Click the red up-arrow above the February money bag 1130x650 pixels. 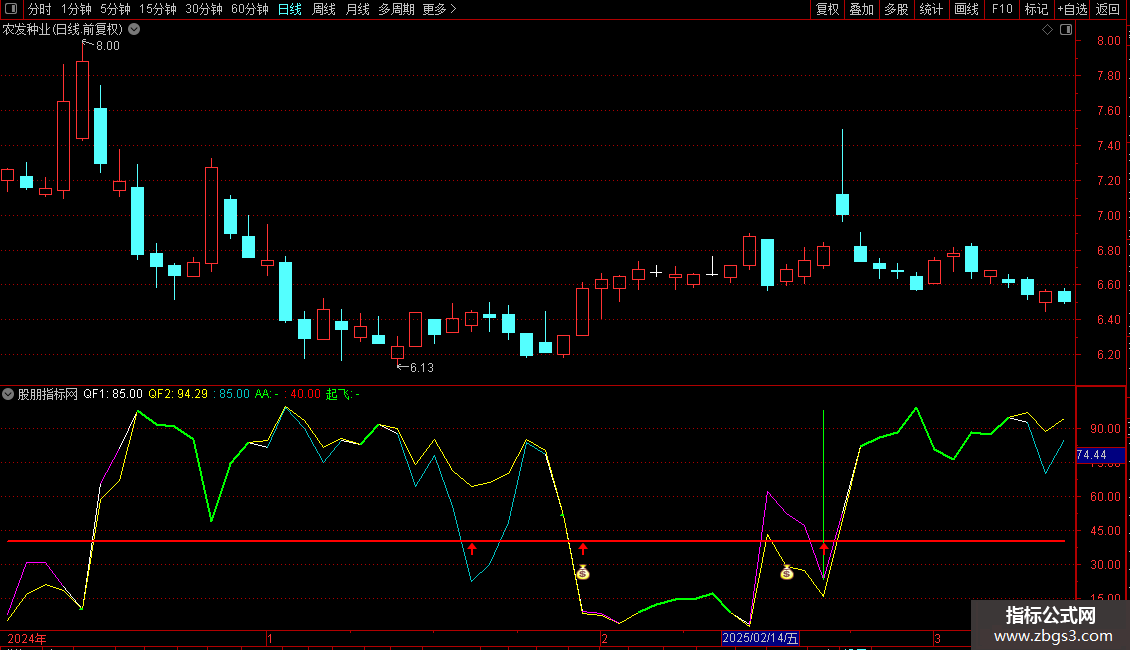pos(583,549)
